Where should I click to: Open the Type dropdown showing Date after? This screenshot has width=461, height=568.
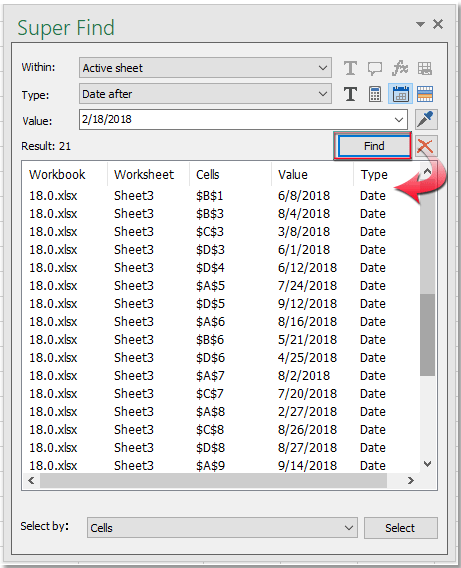[x=205, y=94]
